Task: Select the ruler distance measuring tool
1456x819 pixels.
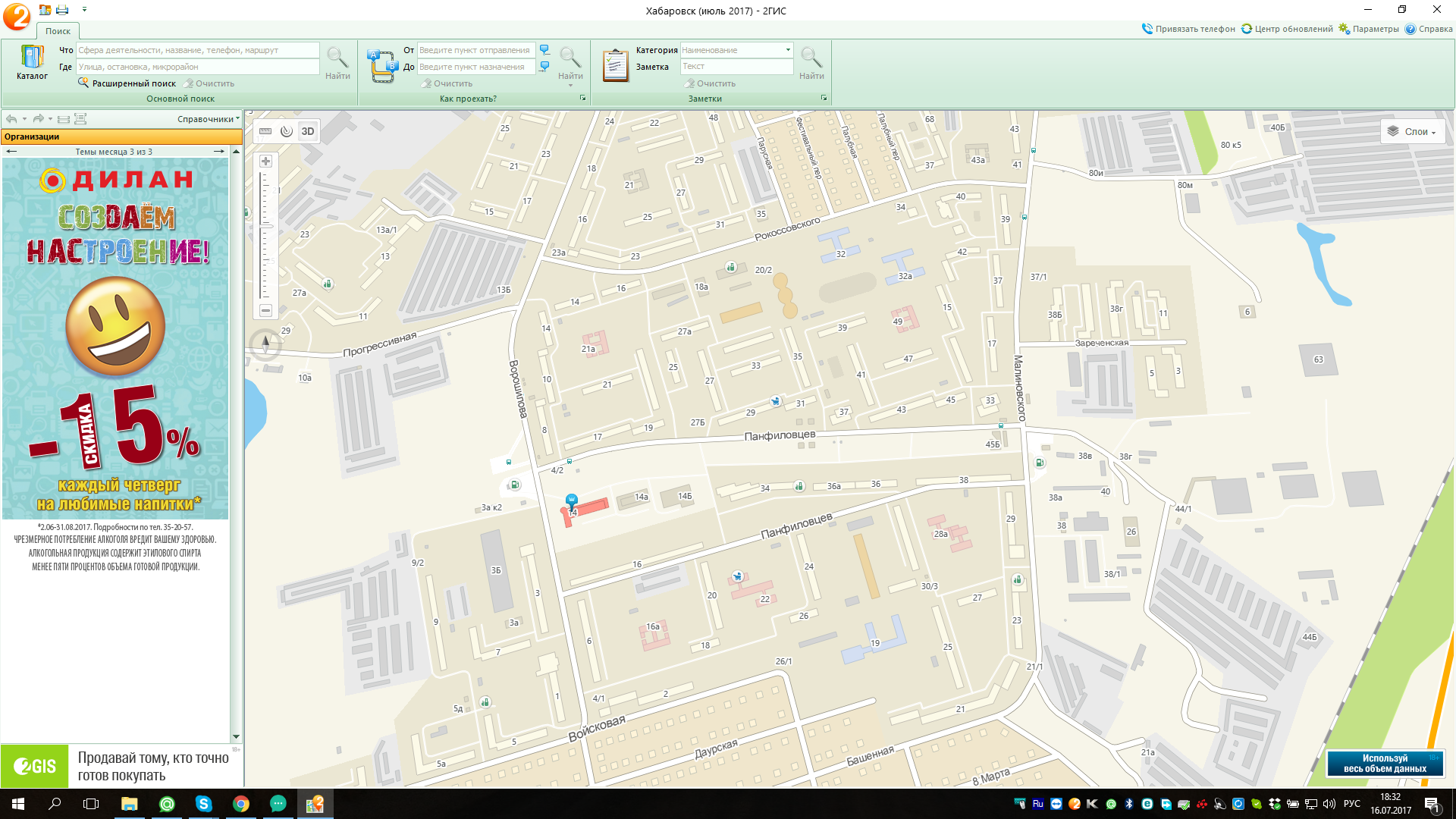Action: [x=265, y=131]
